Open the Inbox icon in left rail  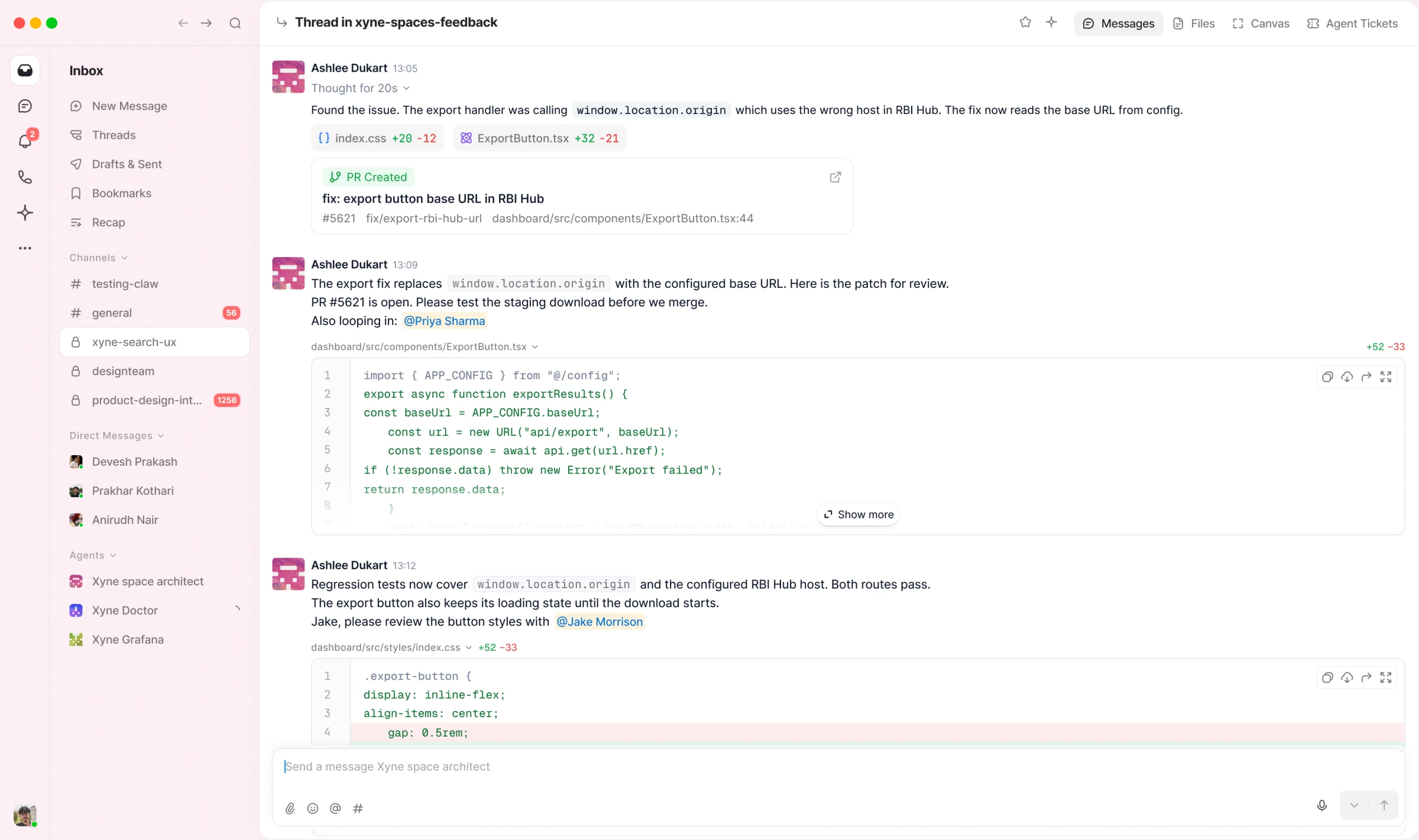[25, 70]
